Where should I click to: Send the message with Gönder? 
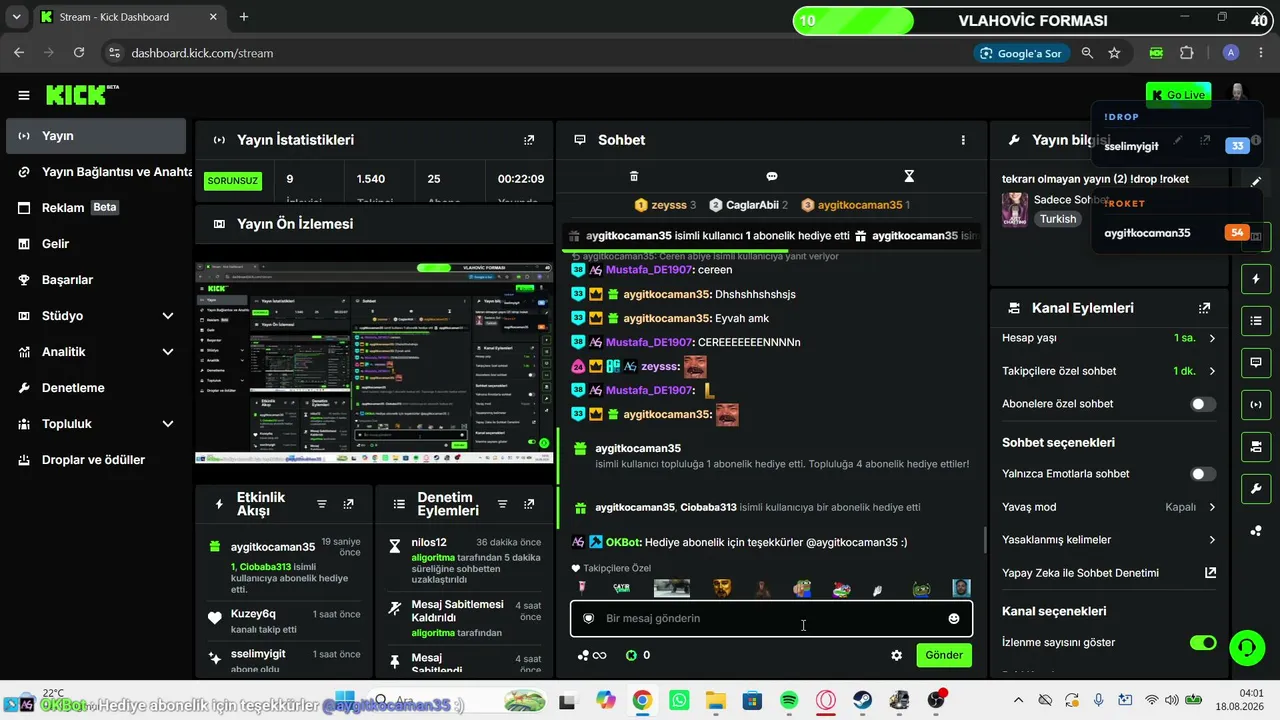(944, 655)
